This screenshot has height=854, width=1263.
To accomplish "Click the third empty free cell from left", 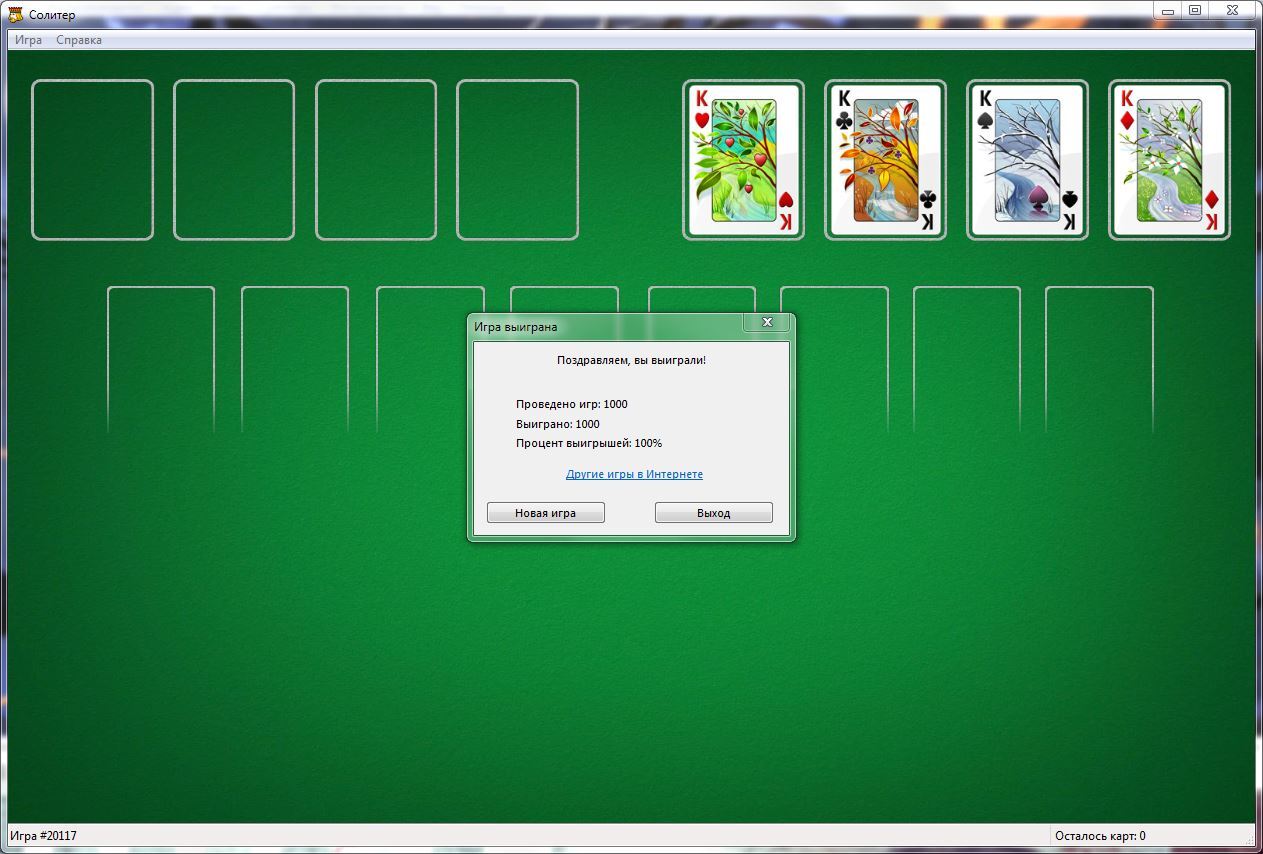I will coord(376,160).
